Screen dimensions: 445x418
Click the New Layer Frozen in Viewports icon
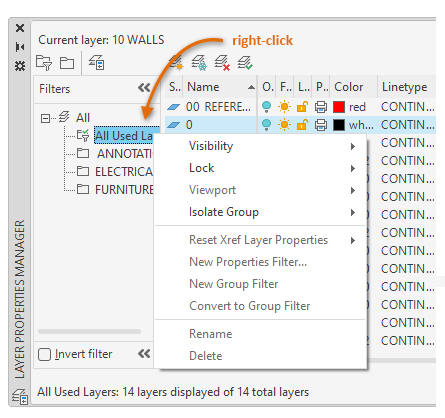199,63
